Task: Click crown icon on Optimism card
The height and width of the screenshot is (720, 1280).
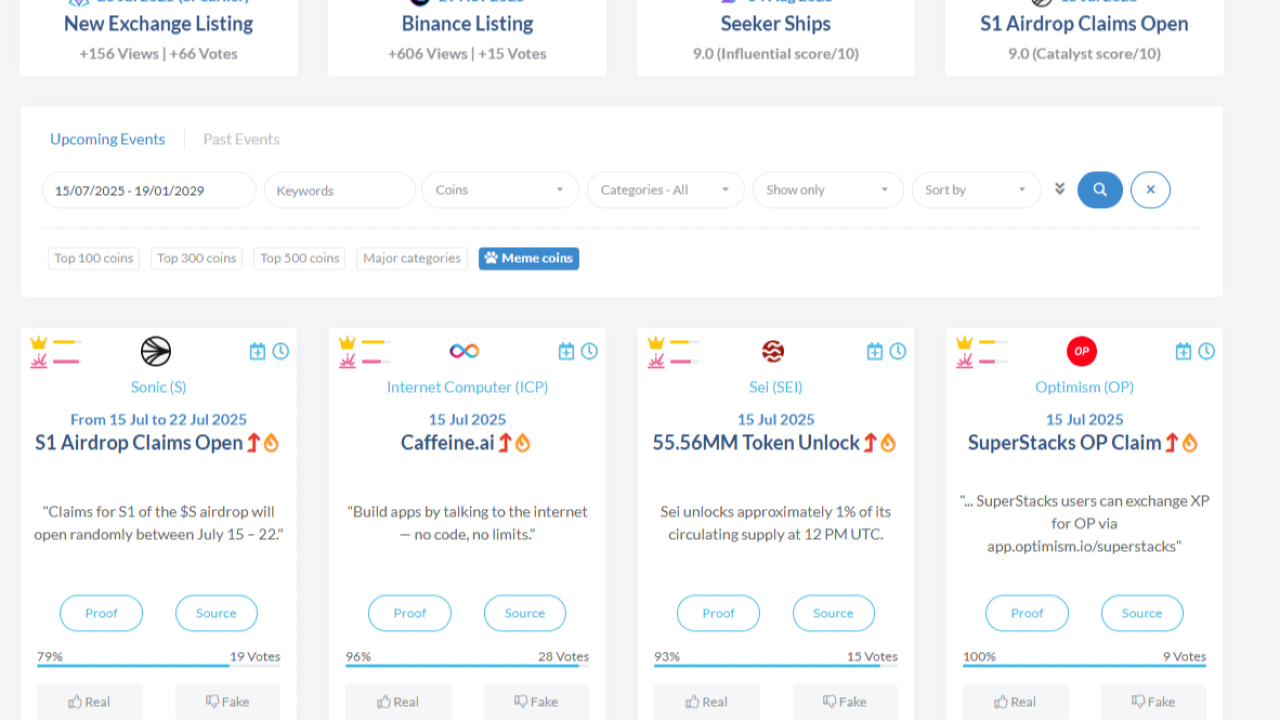Action: coord(964,342)
